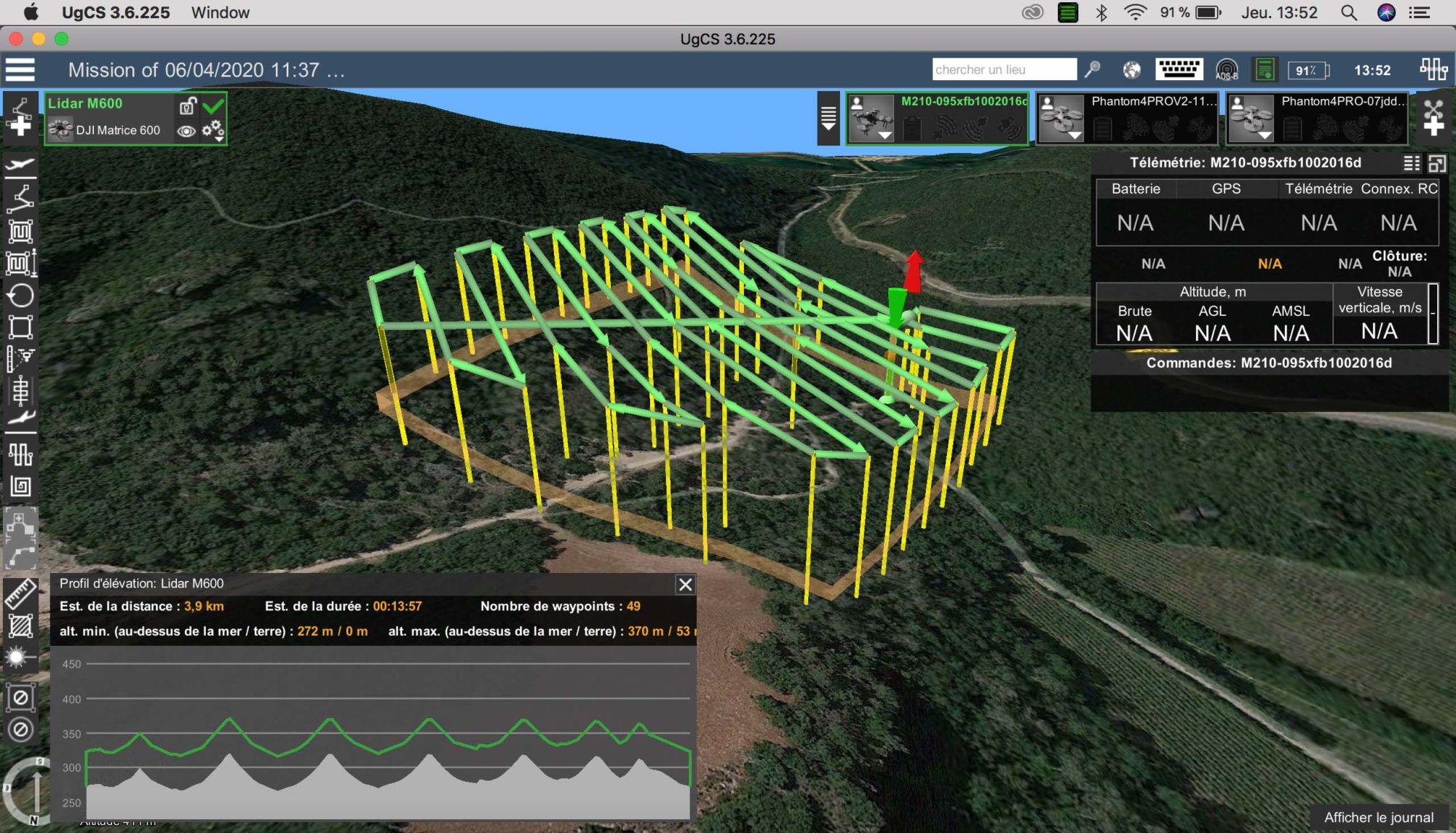Select the Landing tool

pos(20,418)
